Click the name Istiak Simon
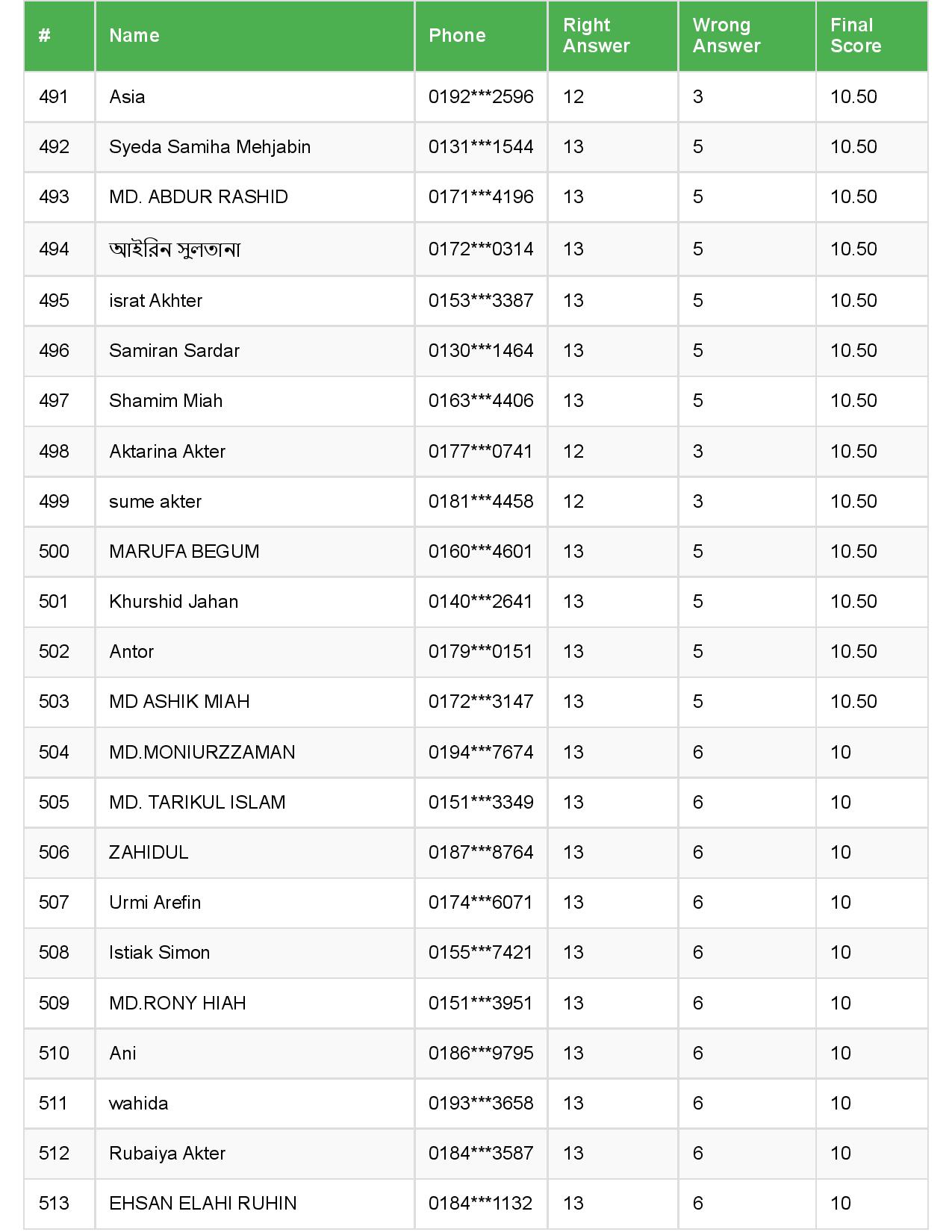The image size is (952, 1232). (x=159, y=953)
